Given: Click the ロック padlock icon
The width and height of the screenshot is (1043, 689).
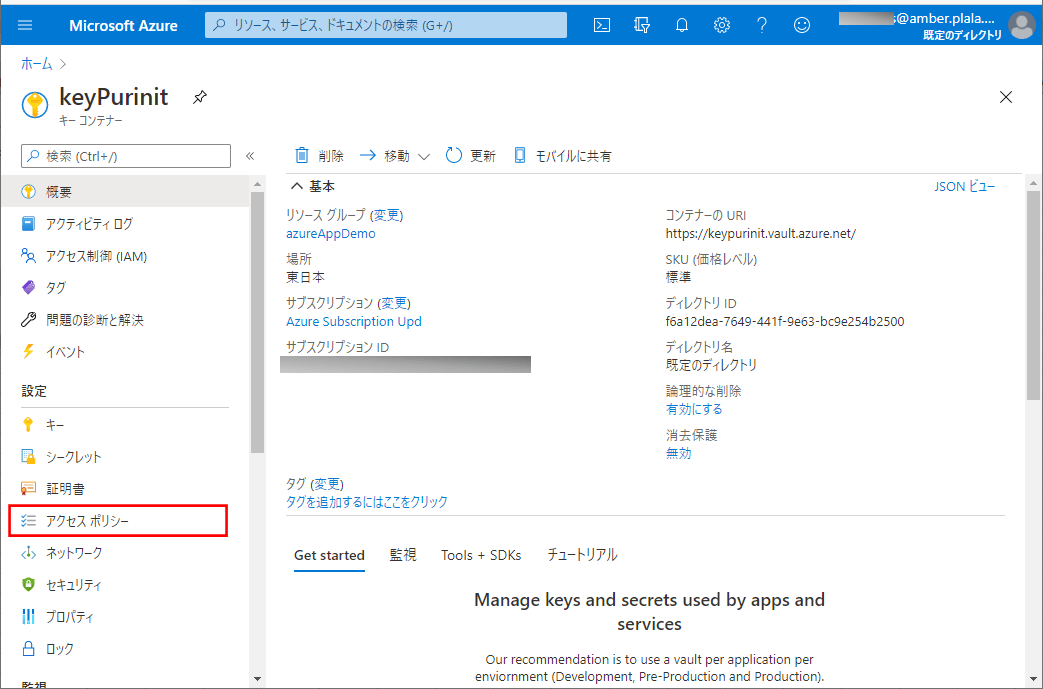Looking at the screenshot, I should [28, 648].
